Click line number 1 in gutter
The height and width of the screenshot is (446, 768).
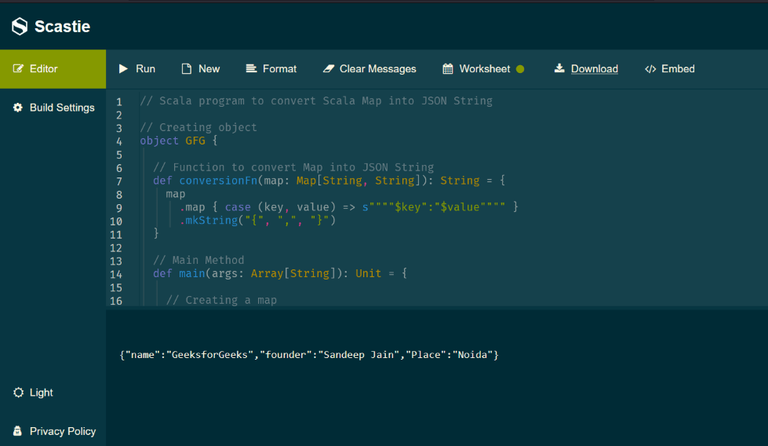pos(119,102)
